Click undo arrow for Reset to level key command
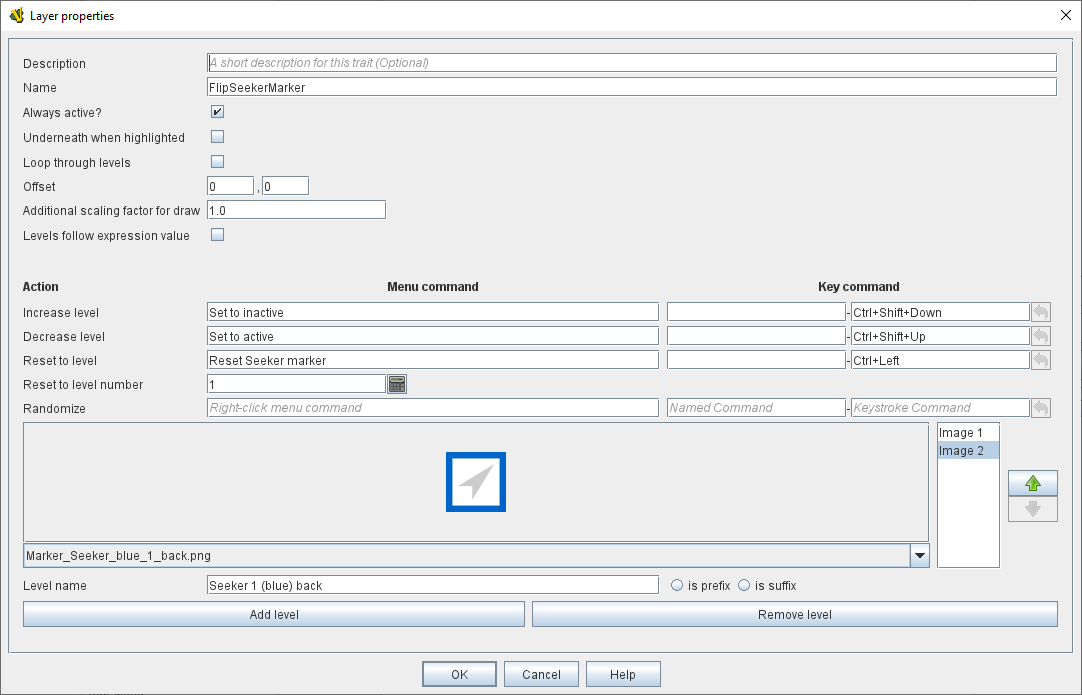Screen dimensions: 1082x695 click(x=1041, y=360)
